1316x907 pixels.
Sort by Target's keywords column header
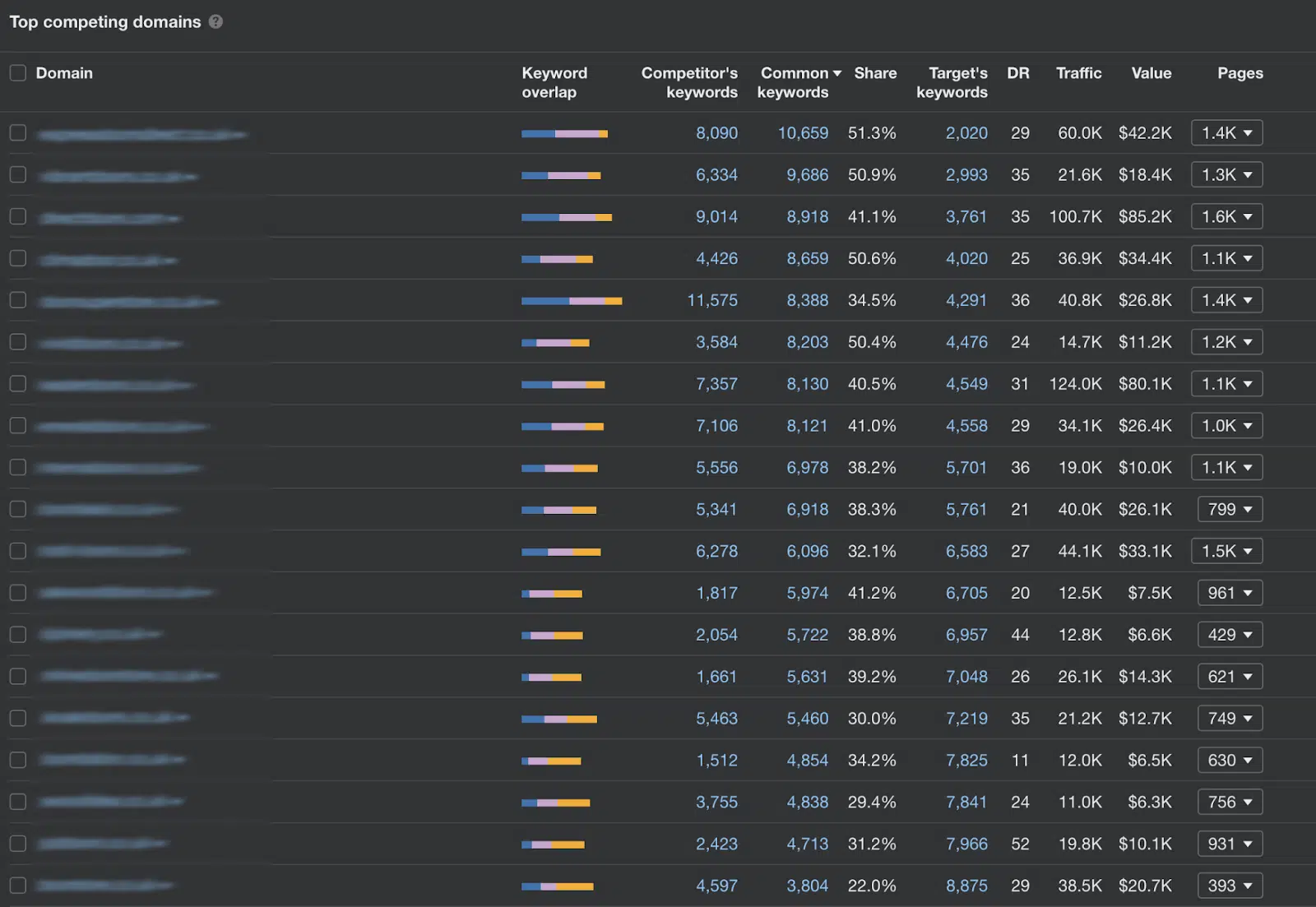[x=952, y=82]
